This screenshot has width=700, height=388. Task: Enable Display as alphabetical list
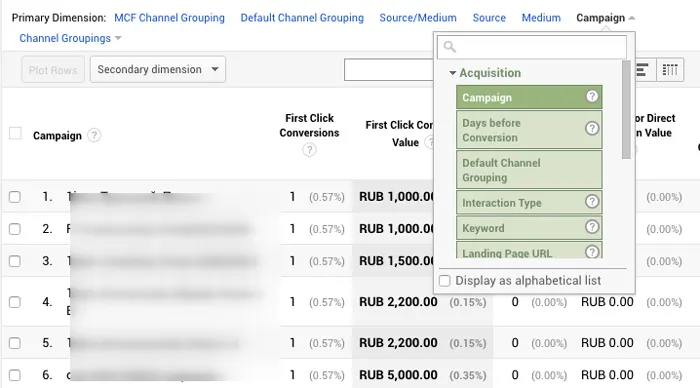click(445, 281)
